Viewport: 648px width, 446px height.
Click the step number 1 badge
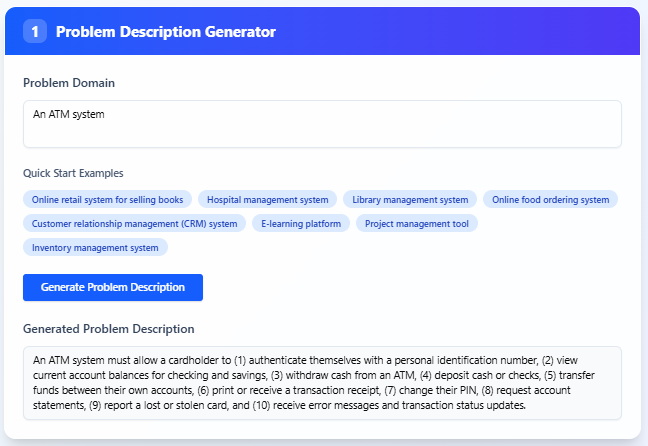click(35, 32)
